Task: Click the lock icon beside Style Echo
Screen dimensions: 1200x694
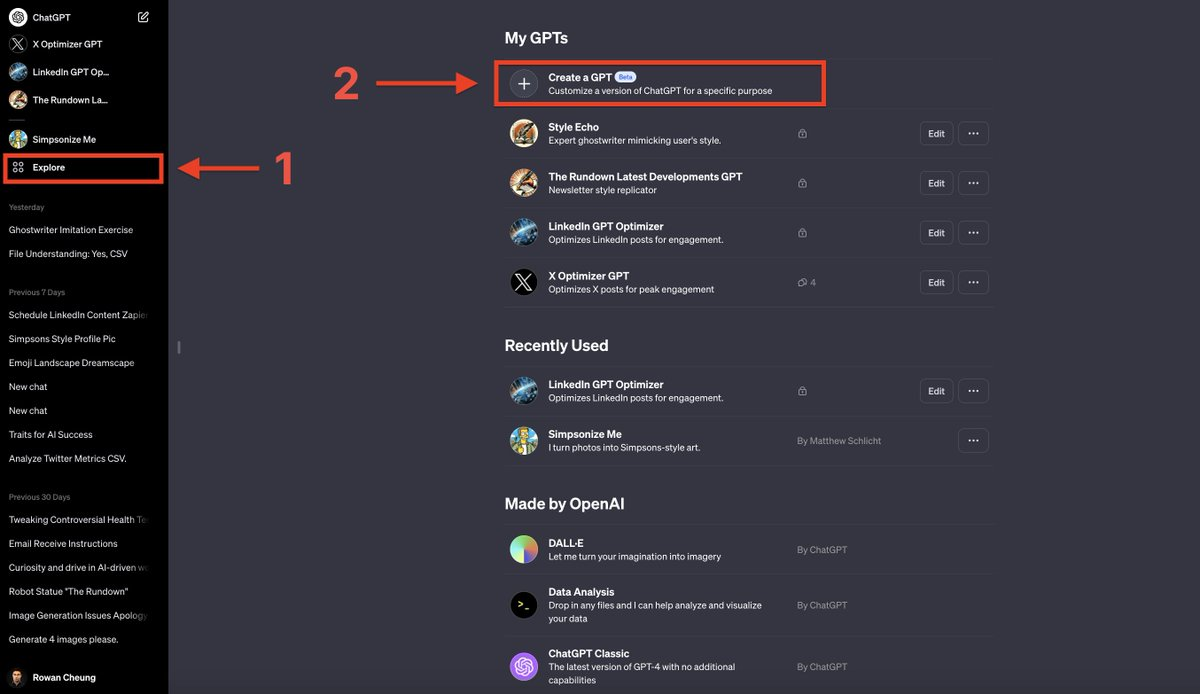Action: click(x=802, y=133)
